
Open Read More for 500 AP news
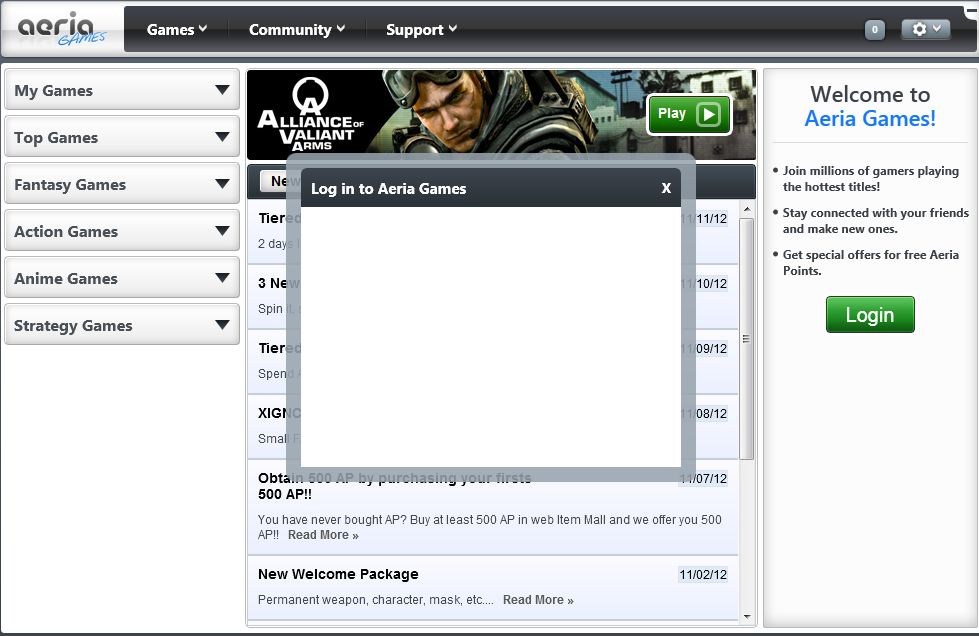(323, 535)
